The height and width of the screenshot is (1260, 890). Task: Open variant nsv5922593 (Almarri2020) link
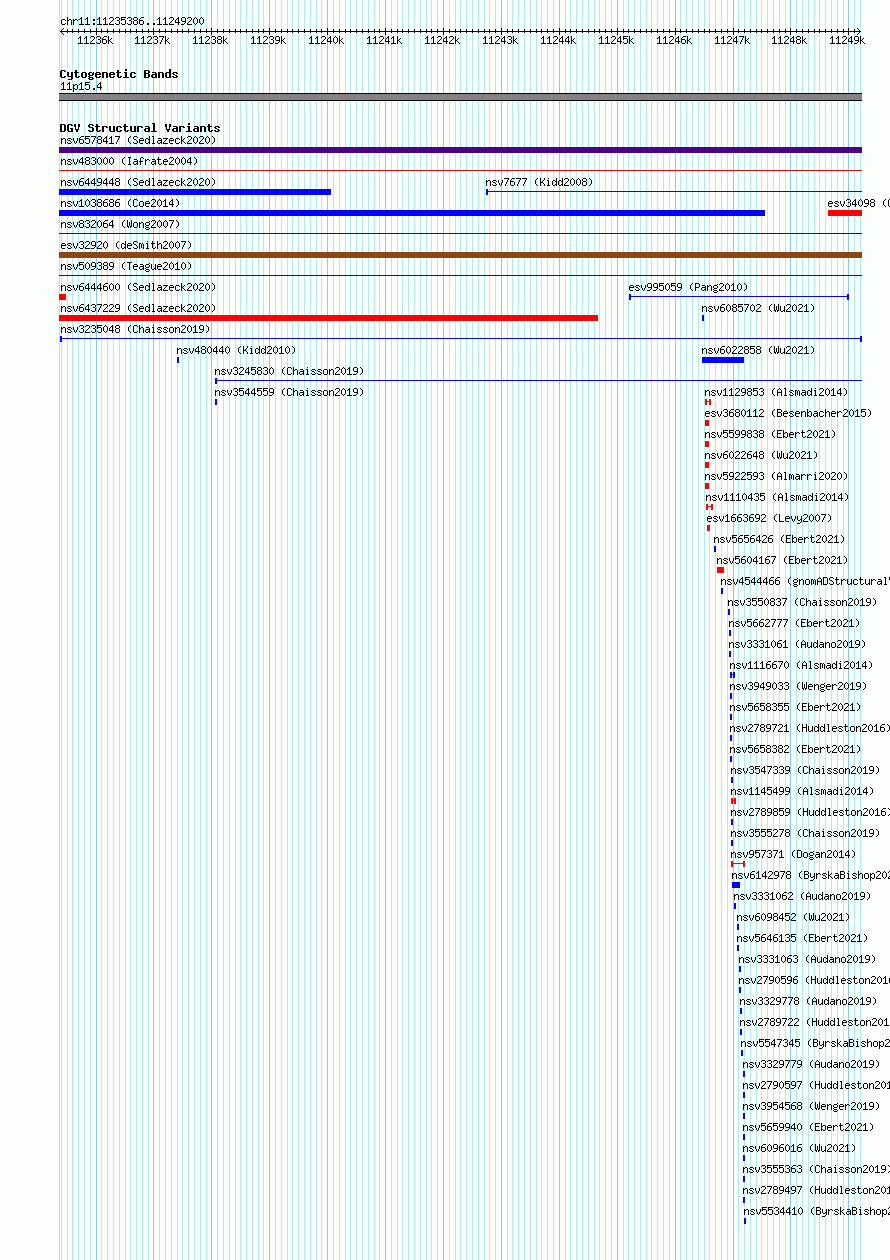pyautogui.click(x=776, y=476)
